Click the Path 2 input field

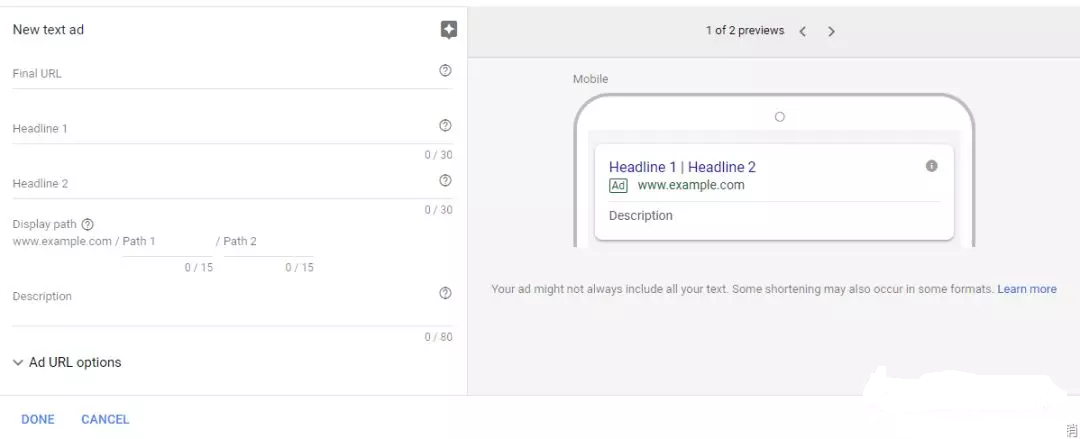tap(268, 243)
